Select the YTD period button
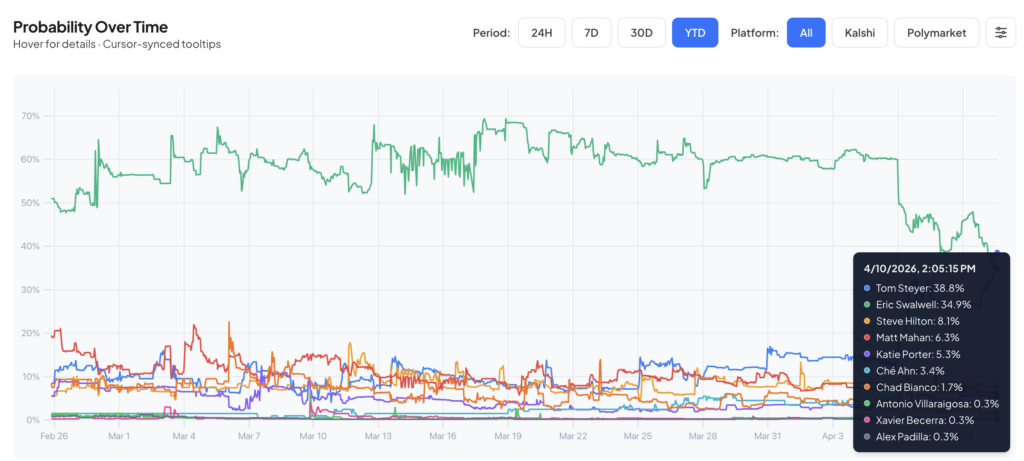Viewport: 1024px width, 461px height. (695, 33)
